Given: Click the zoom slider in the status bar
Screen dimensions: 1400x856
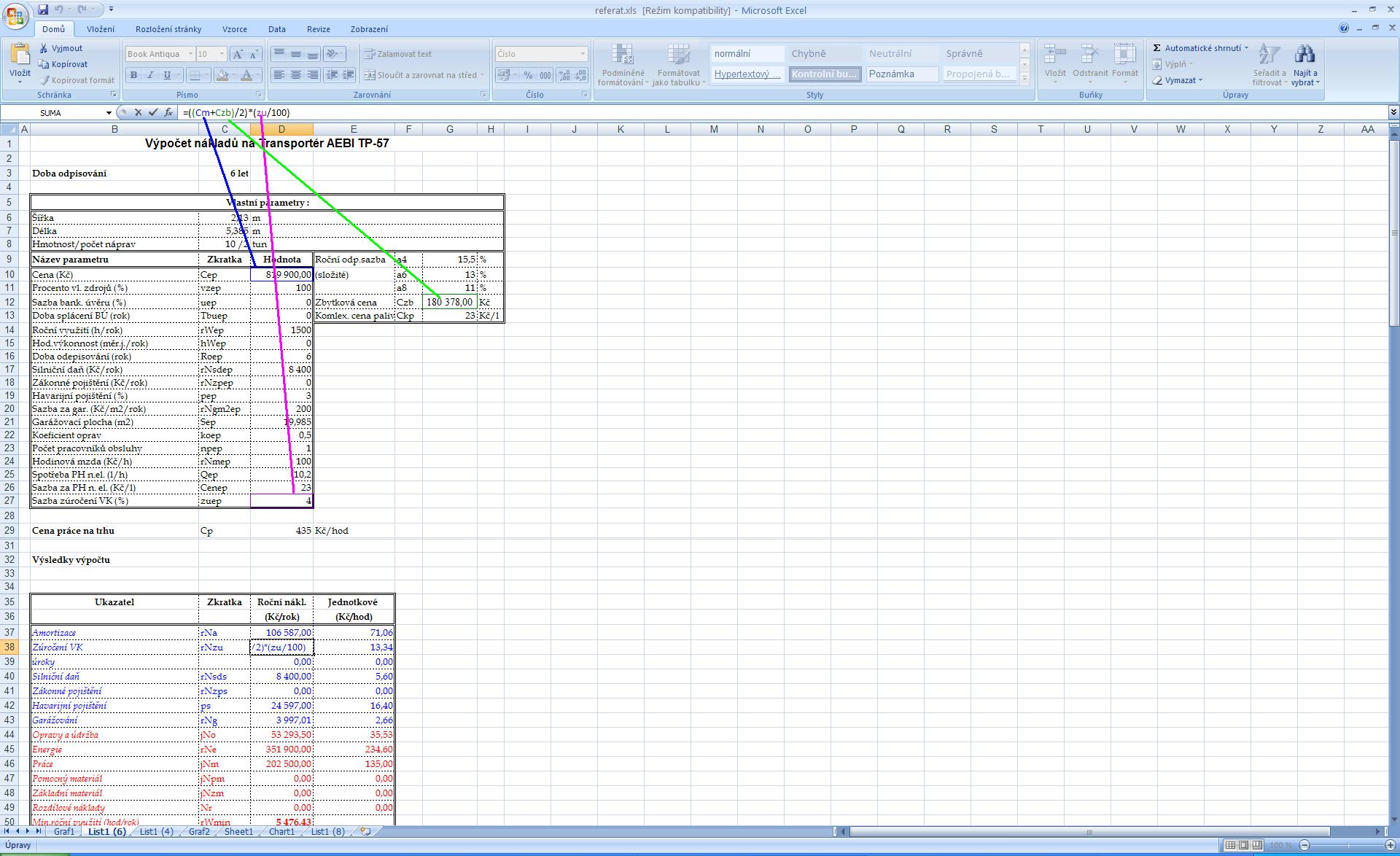Looking at the screenshot, I should [1349, 845].
